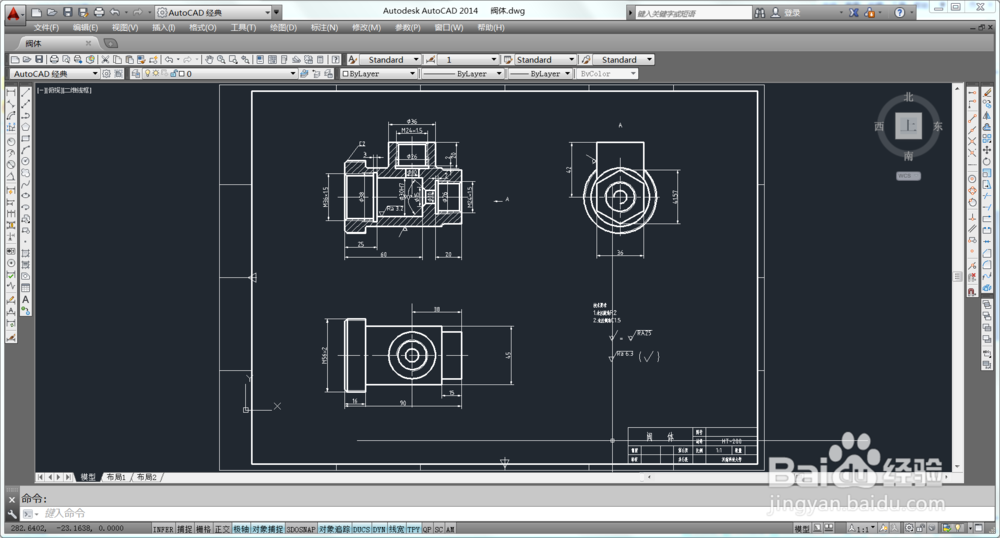Click the Plot printer icon in title bar
This screenshot has width=1000, height=538.
[x=99, y=12]
